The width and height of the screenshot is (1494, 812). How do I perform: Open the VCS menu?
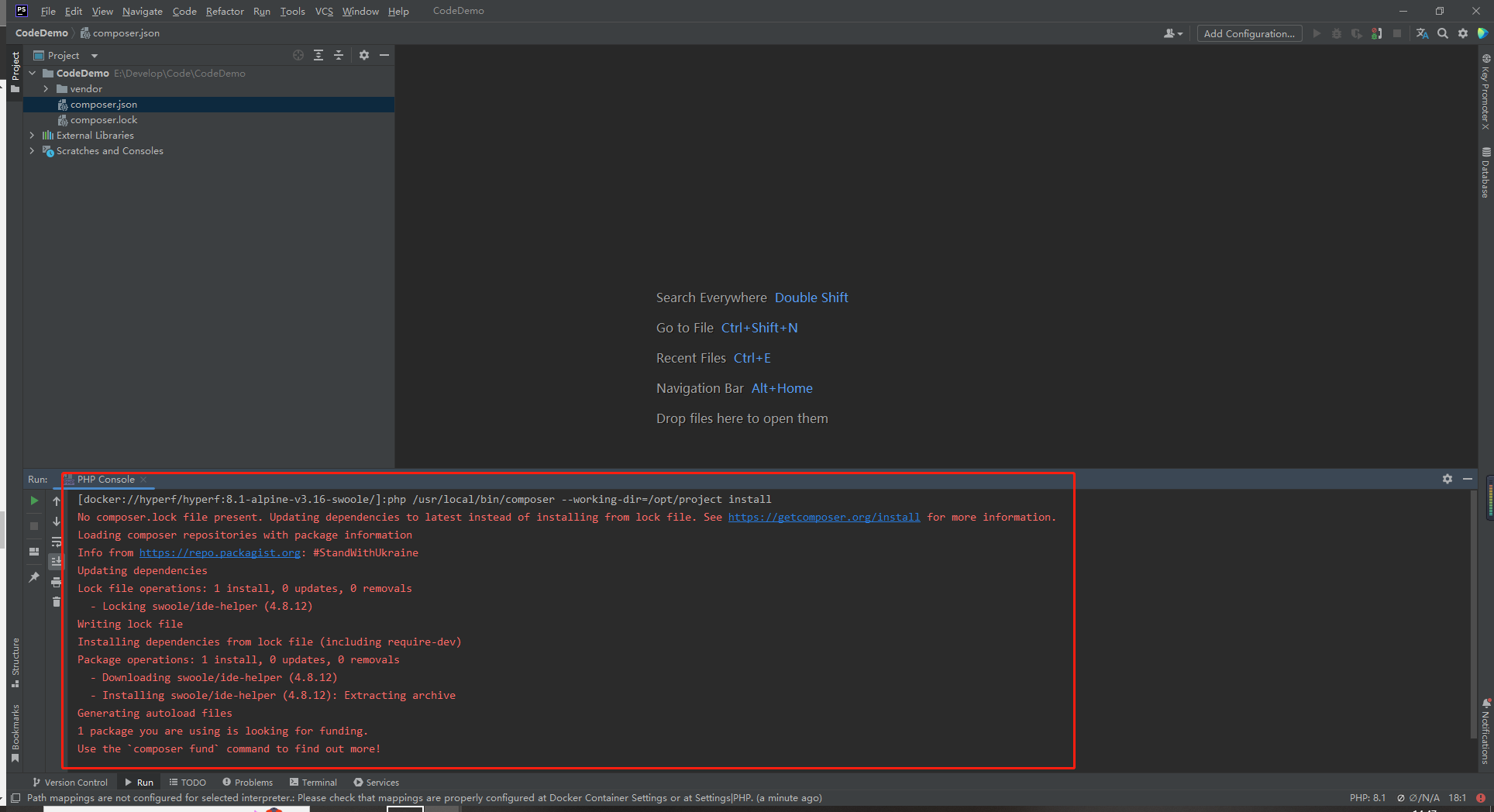pyautogui.click(x=324, y=11)
